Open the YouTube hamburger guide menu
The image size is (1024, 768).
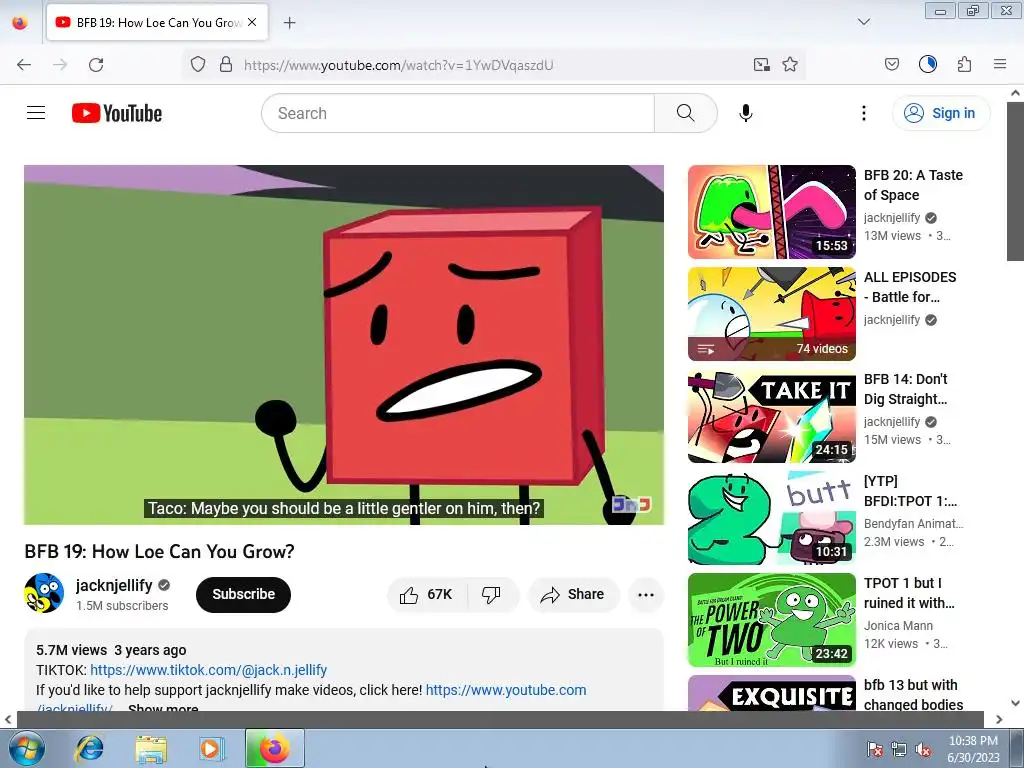[36, 113]
